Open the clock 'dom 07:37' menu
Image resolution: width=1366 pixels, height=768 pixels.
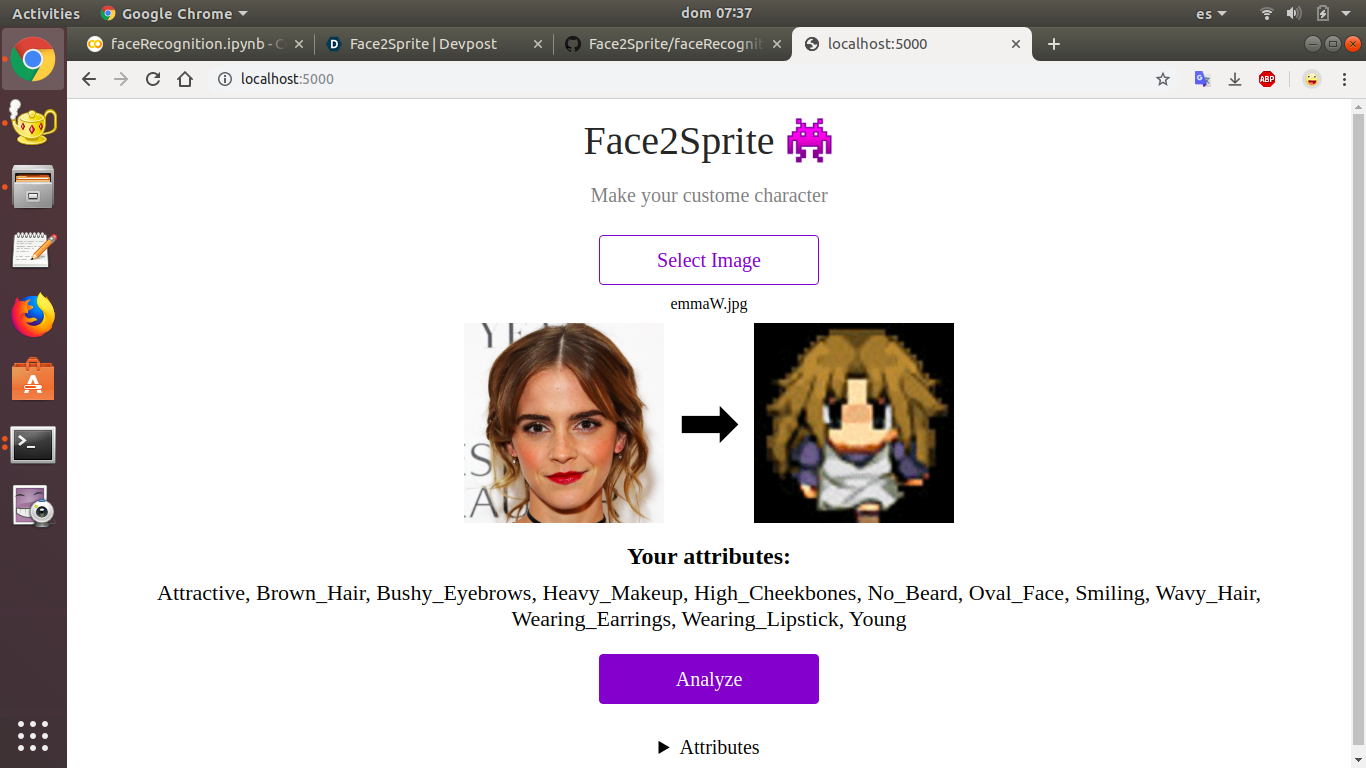(715, 13)
